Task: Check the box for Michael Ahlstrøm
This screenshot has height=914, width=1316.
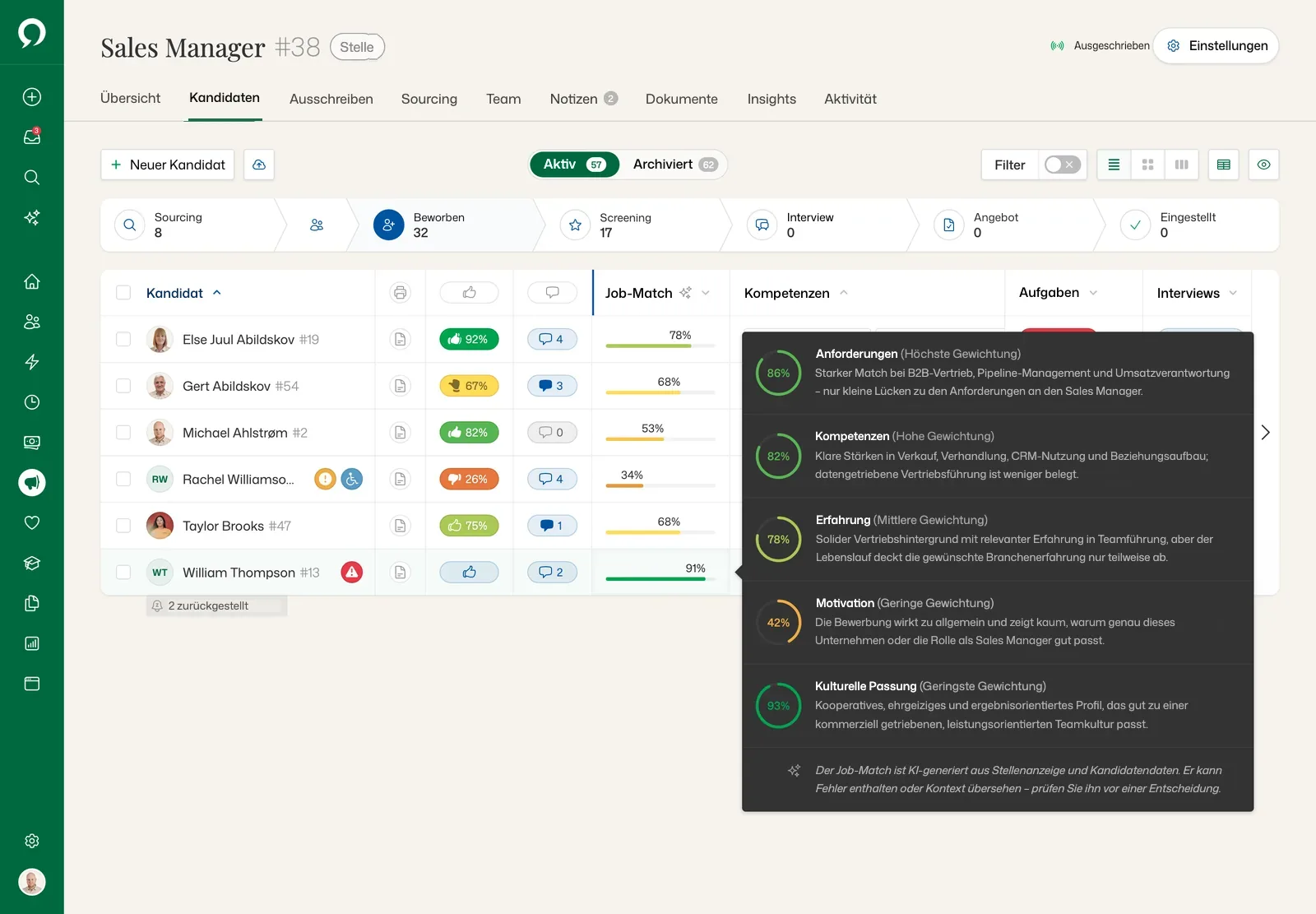Action: point(123,432)
